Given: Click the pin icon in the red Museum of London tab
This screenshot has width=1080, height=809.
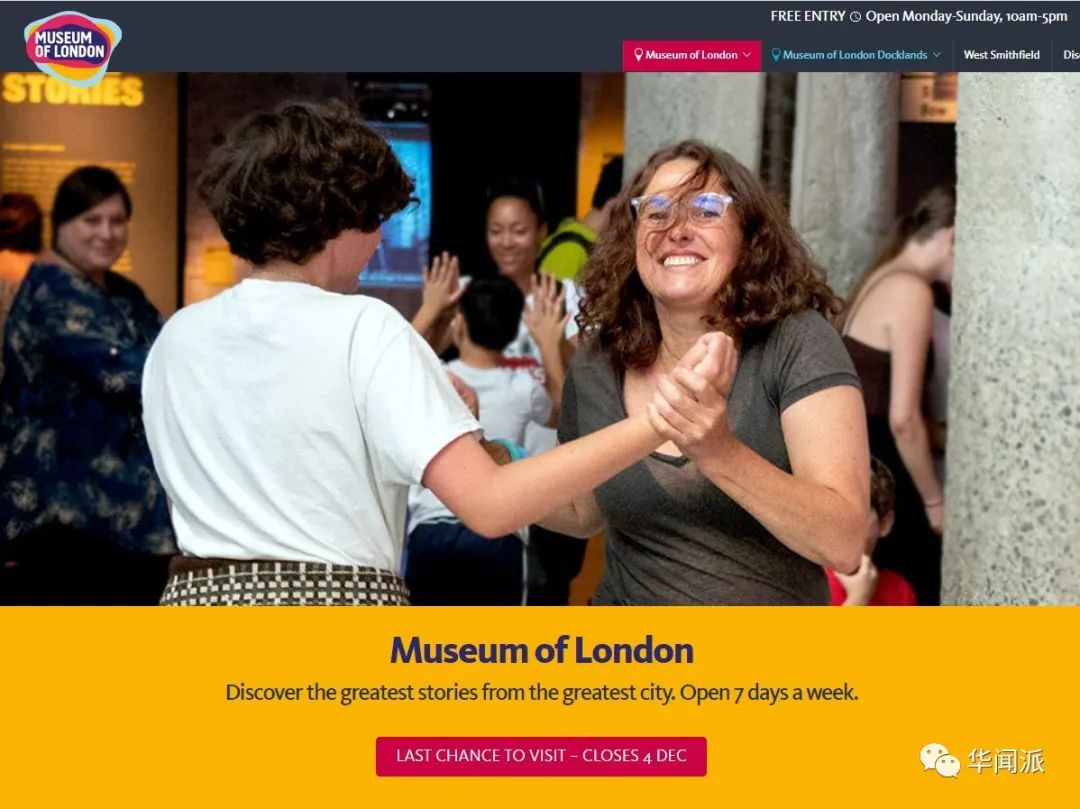Looking at the screenshot, I should pos(638,54).
